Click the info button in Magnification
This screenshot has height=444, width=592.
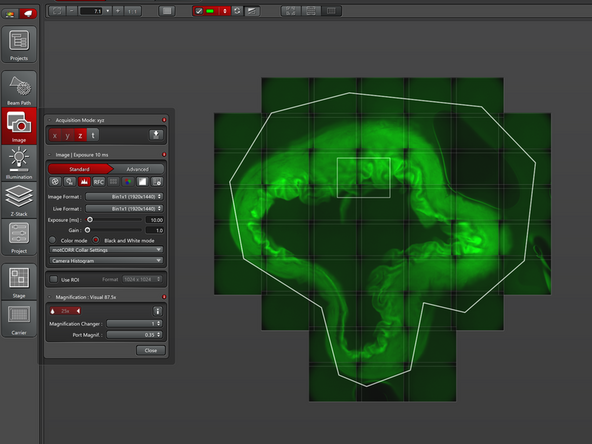click(157, 311)
